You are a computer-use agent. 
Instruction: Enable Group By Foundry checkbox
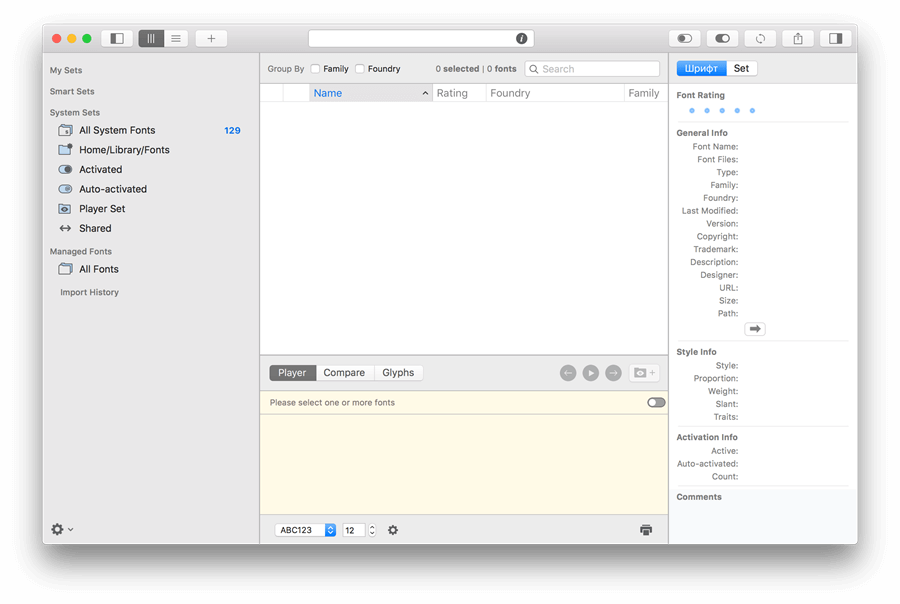click(360, 69)
